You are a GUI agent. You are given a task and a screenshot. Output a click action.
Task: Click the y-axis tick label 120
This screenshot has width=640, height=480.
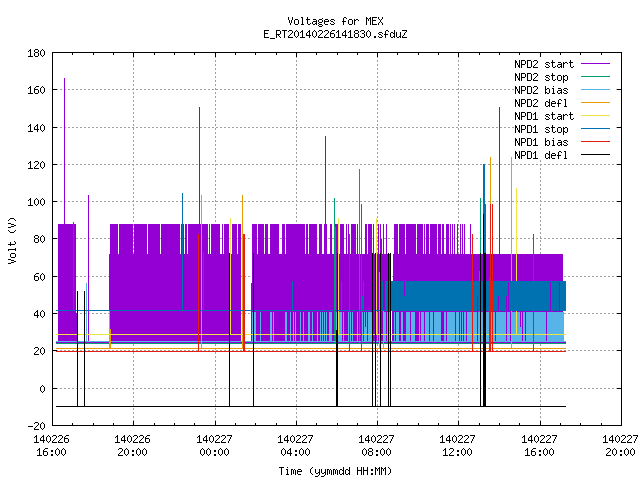[36, 164]
